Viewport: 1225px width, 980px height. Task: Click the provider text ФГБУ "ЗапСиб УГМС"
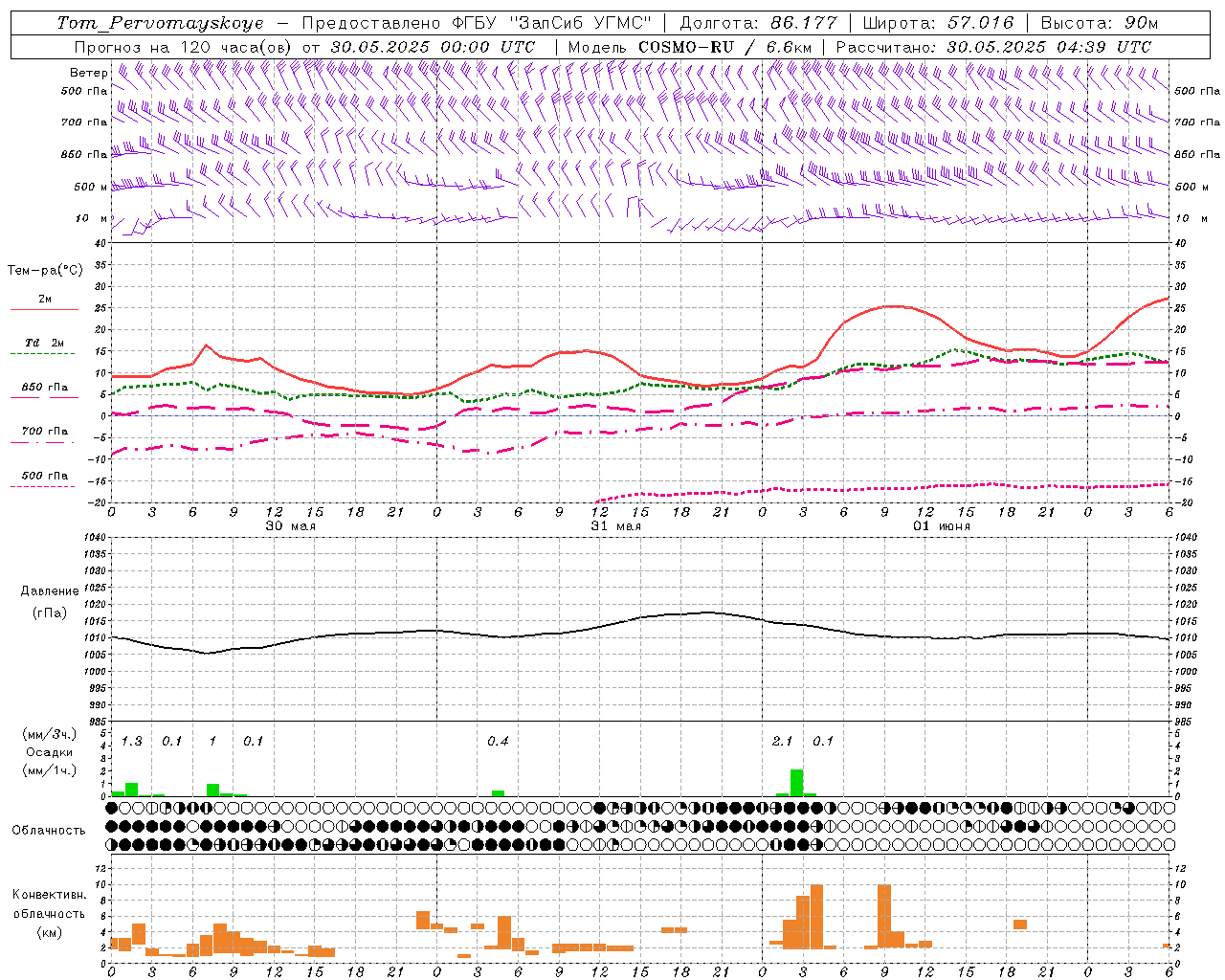click(x=551, y=23)
